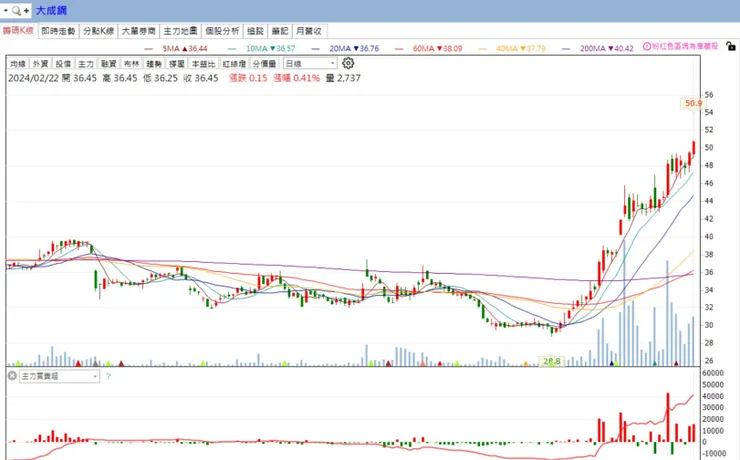Click the plus add-stock icon
The width and height of the screenshot is (740, 460).
coord(26,10)
